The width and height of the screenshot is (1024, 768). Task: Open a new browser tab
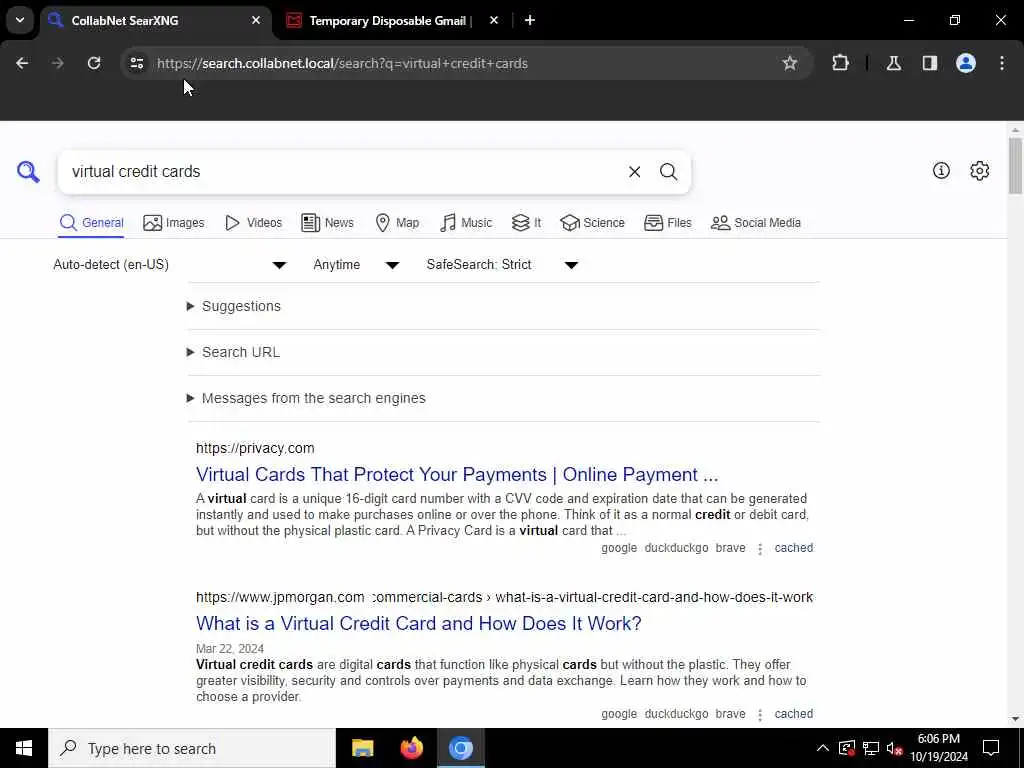(x=530, y=20)
